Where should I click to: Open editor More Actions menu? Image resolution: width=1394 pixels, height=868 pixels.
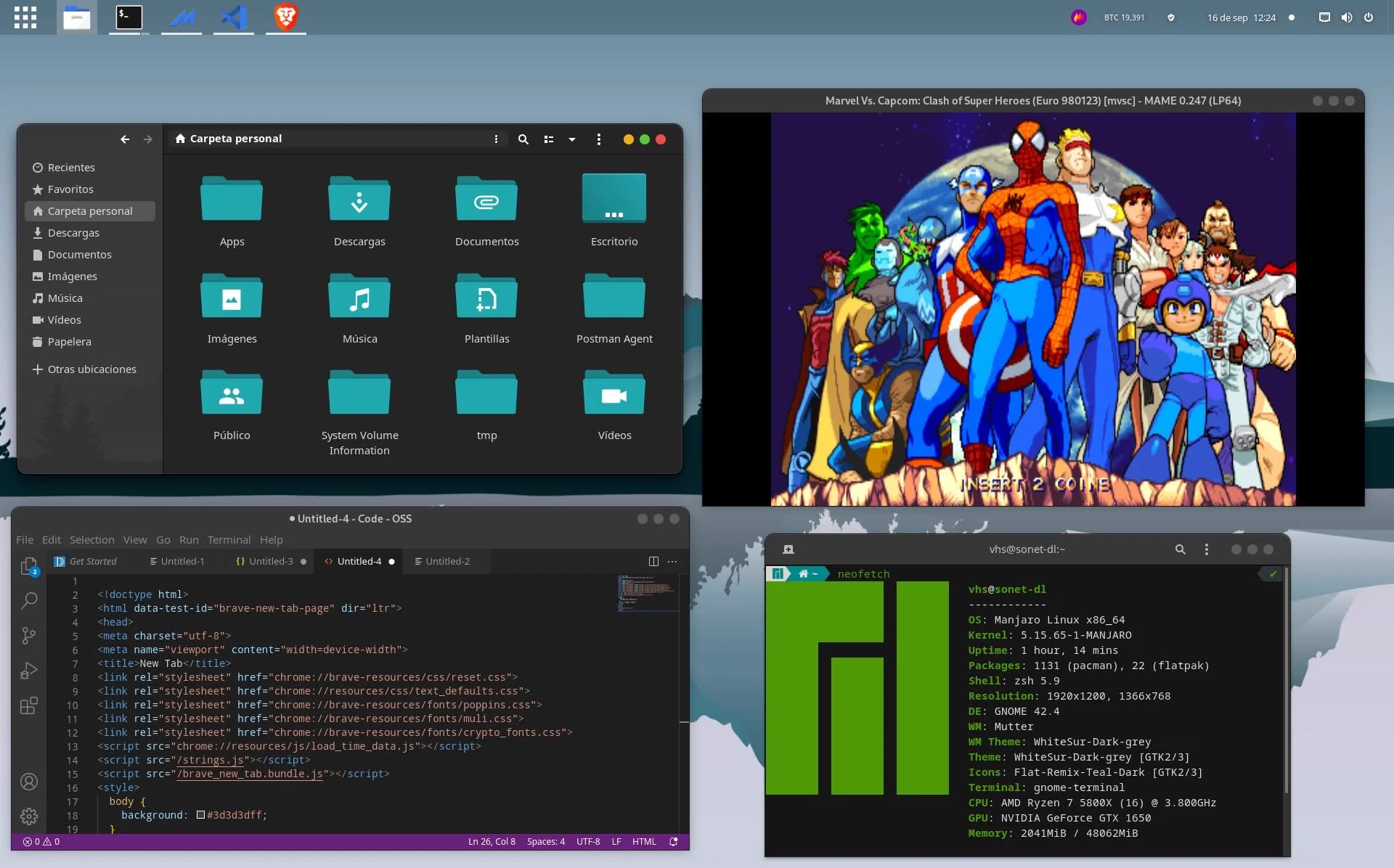(672, 562)
